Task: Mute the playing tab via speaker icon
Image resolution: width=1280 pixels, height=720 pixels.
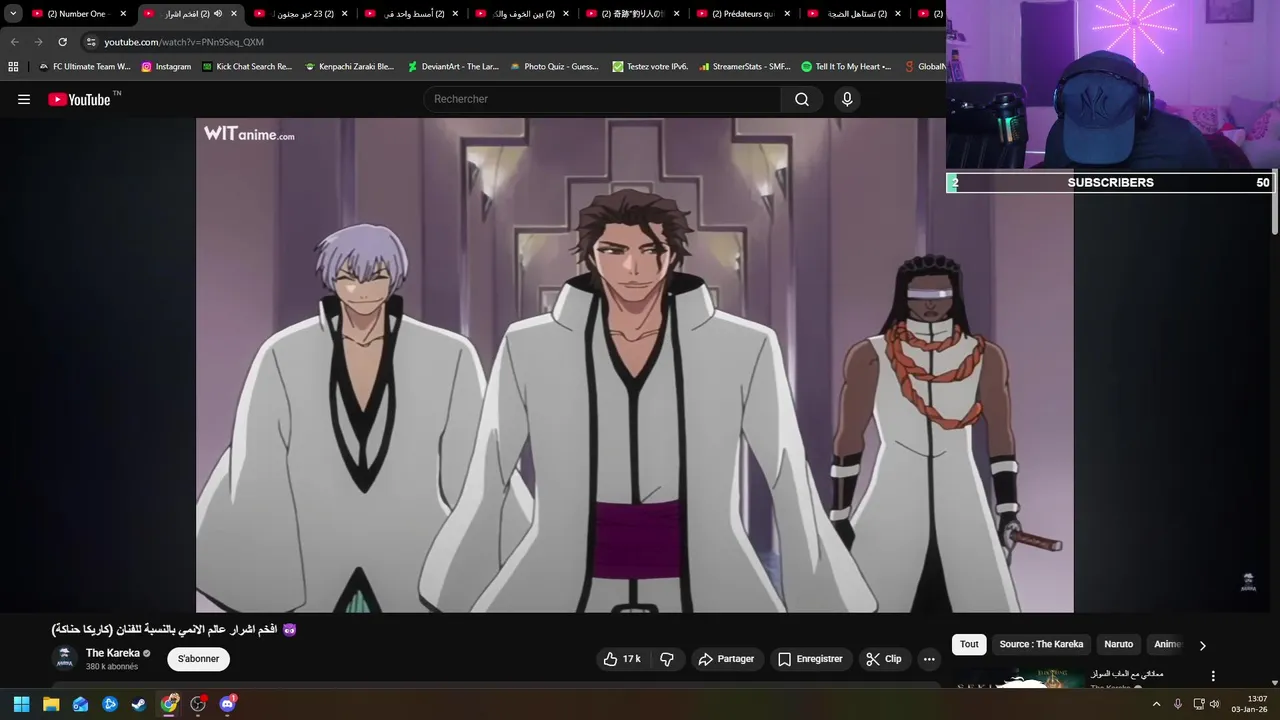Action: coord(218,14)
